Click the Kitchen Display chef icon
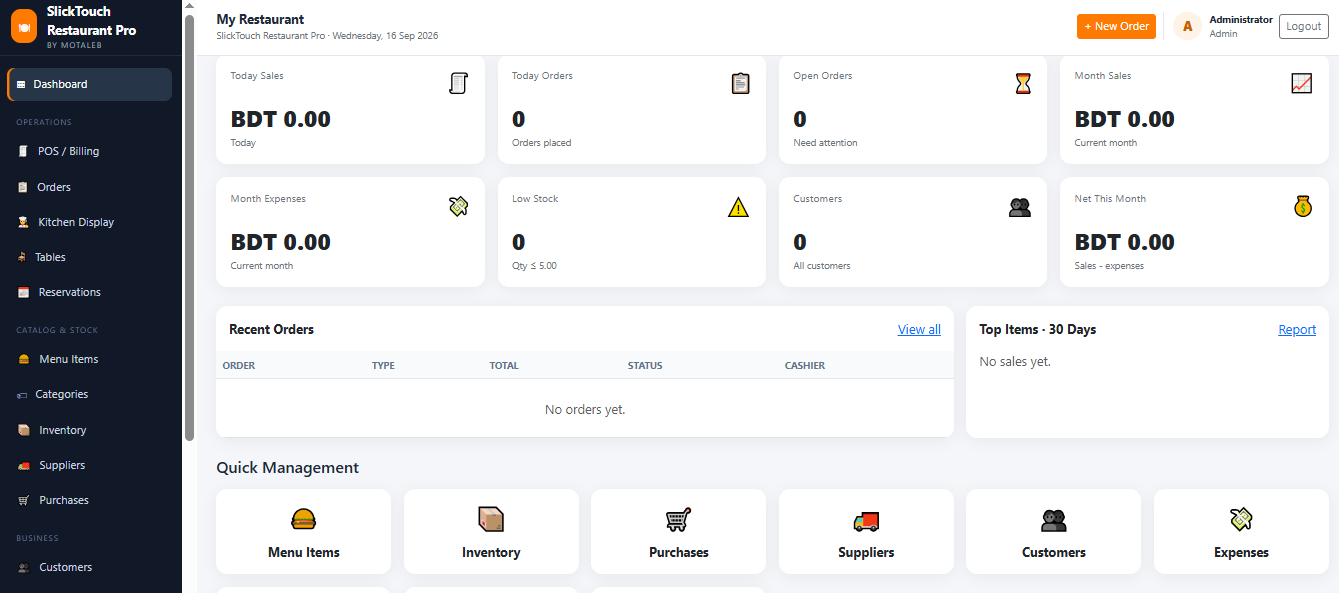This screenshot has width=1339, height=593. 23,222
